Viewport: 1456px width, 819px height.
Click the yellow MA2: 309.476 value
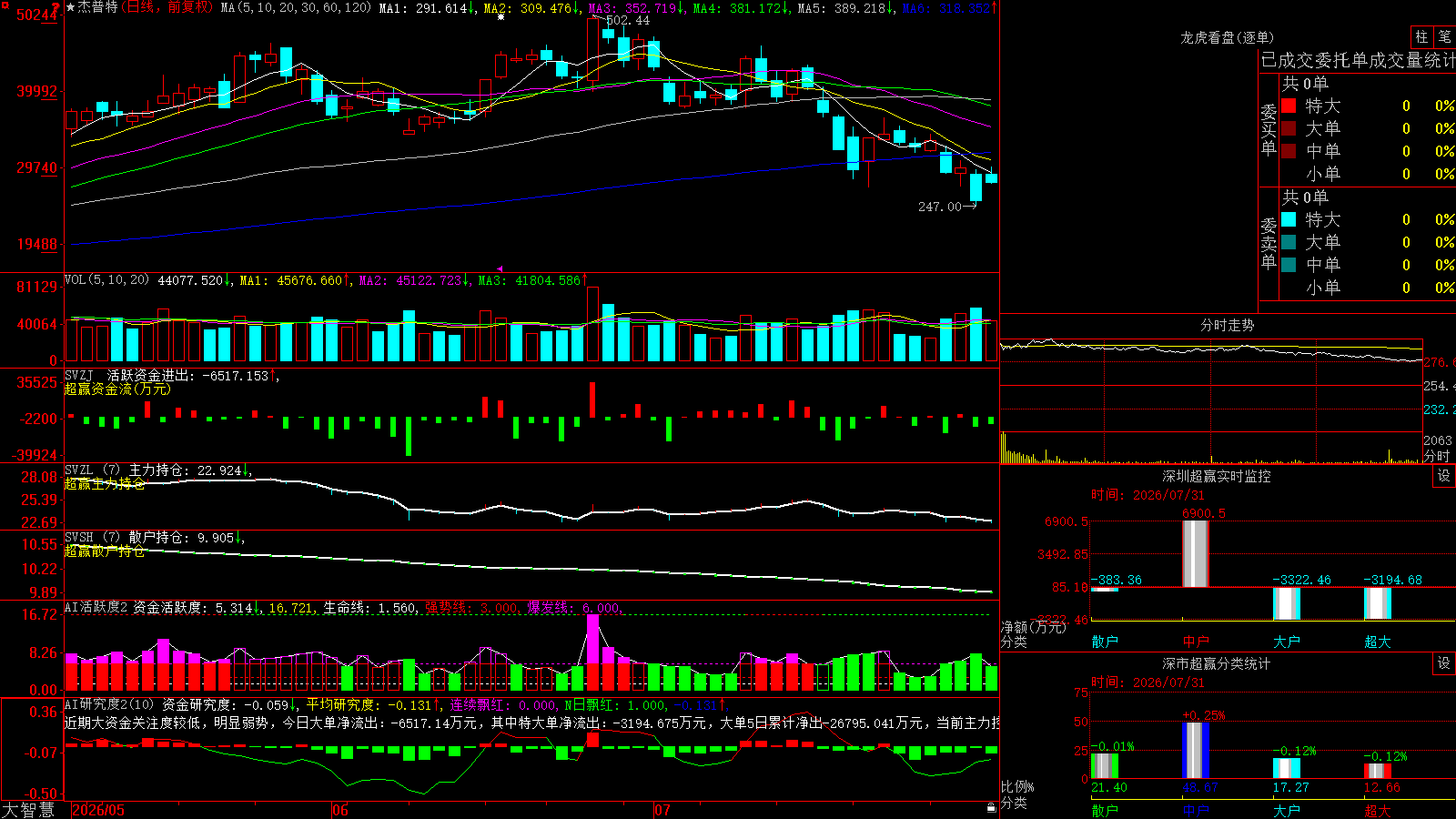pos(528,7)
